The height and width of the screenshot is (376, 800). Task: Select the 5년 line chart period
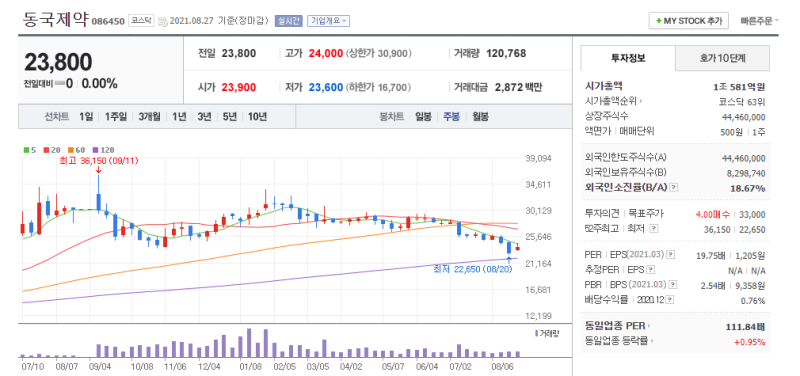[x=230, y=117]
